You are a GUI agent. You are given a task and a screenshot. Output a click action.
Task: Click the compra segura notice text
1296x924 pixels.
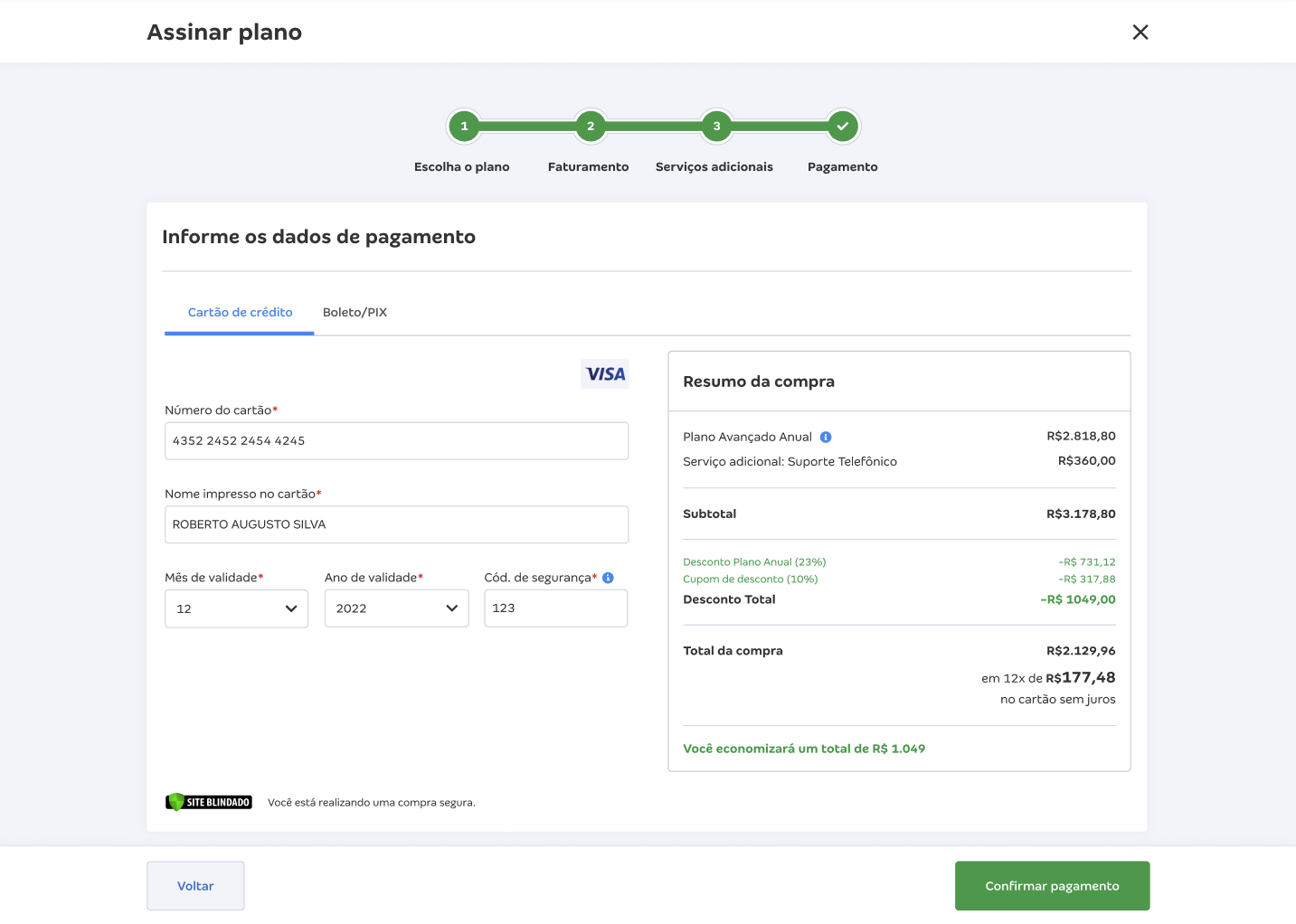coord(372,803)
